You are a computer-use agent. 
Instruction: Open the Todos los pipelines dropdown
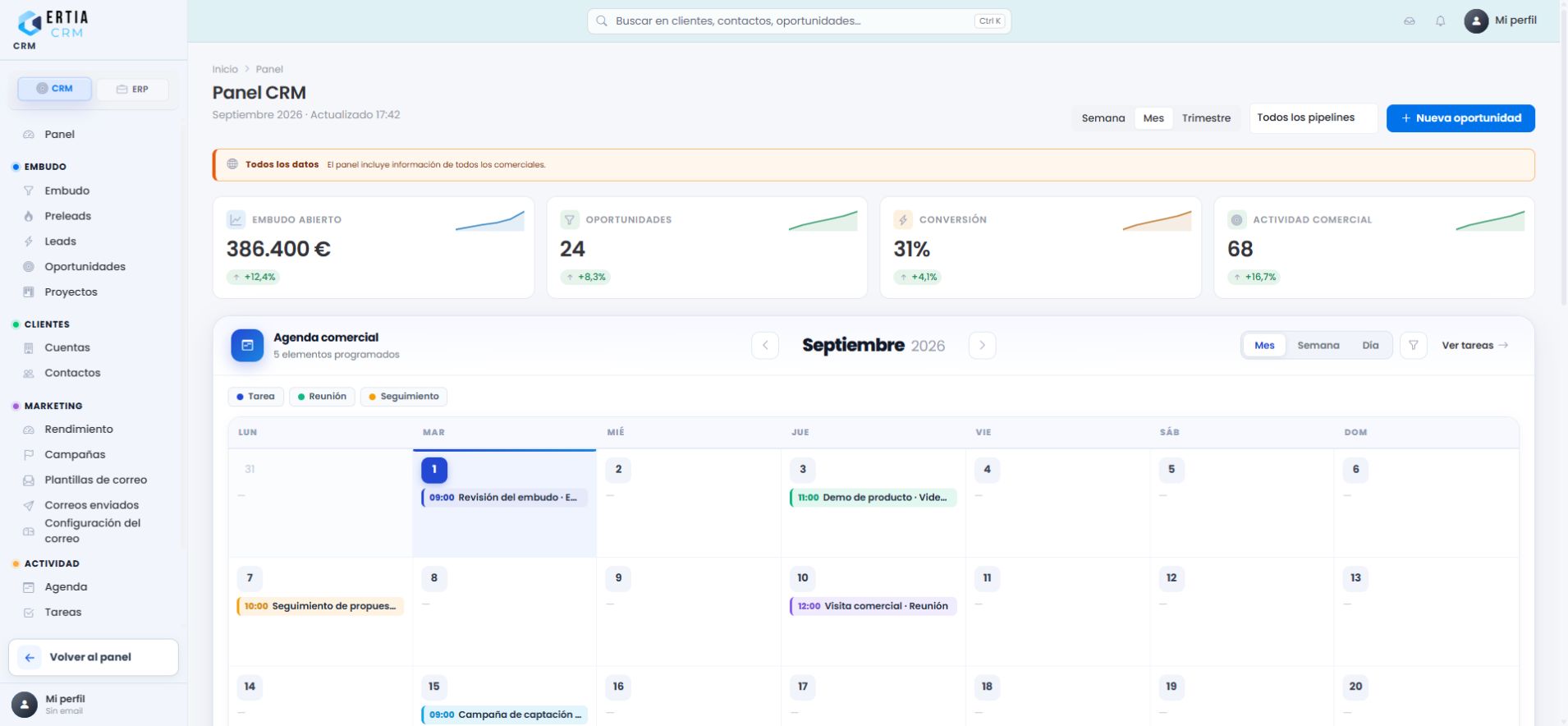tap(1314, 118)
